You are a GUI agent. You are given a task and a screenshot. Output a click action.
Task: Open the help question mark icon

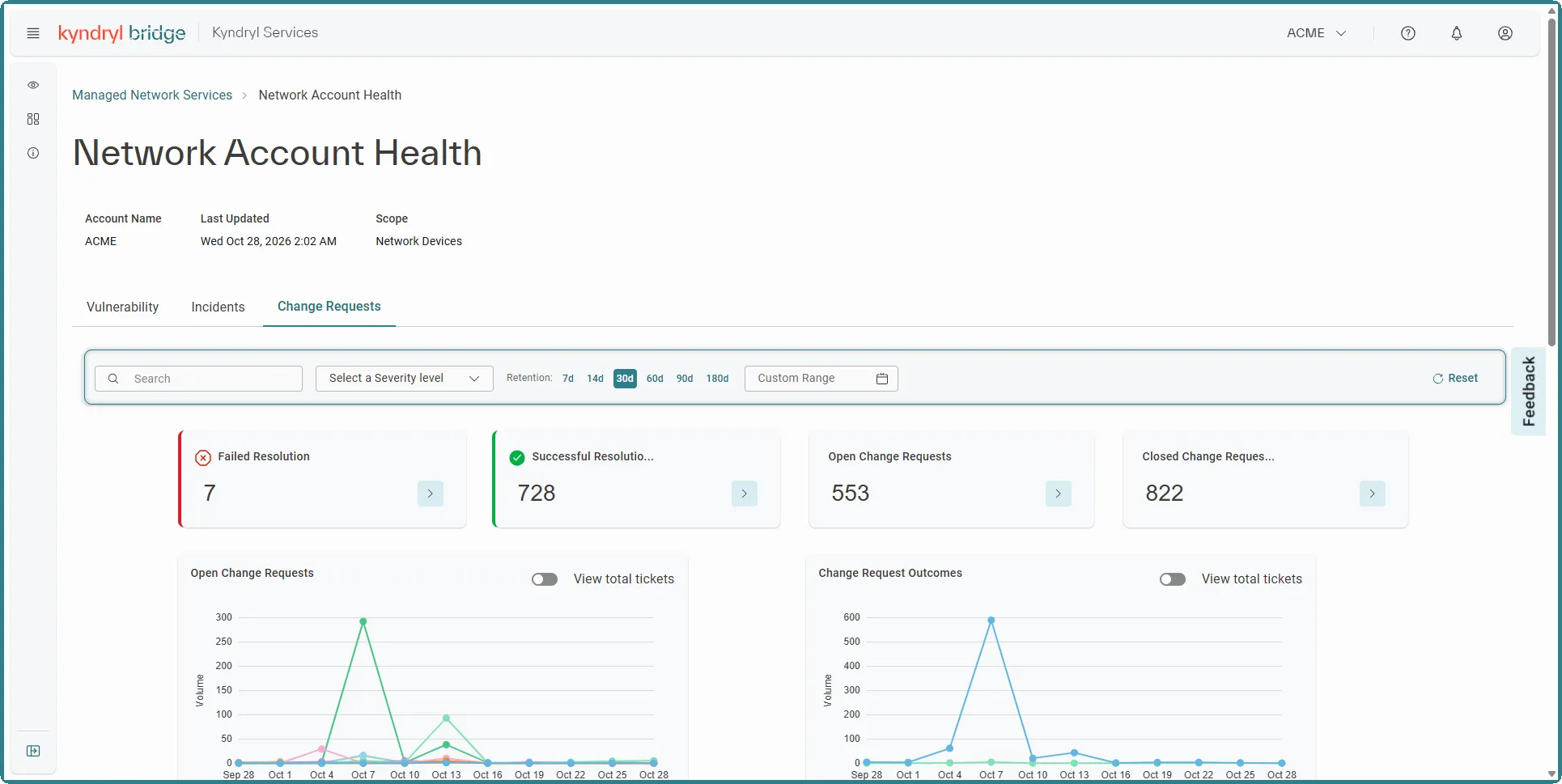1408,33
